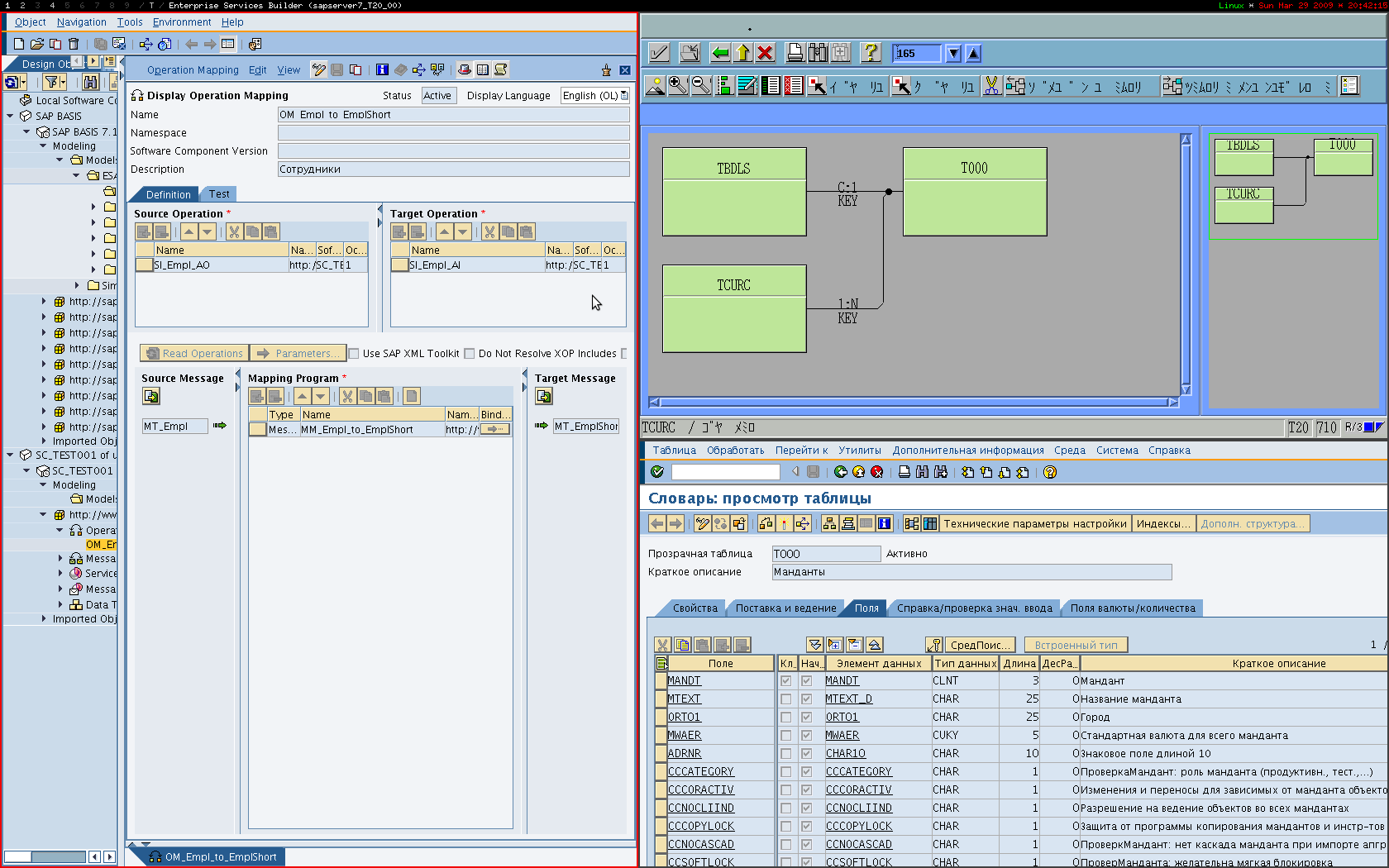Screen dimensions: 1389x868
Task: Click the open folder icon in ESB toolbar
Action: point(37,44)
